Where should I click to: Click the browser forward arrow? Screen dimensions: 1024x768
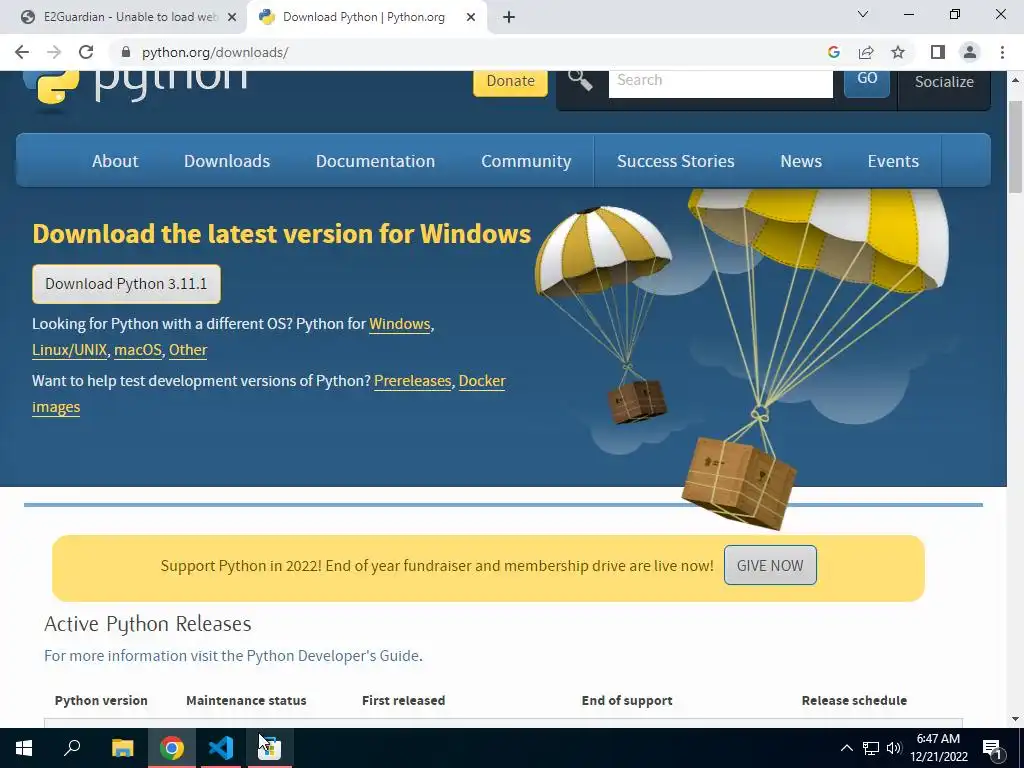[54, 52]
